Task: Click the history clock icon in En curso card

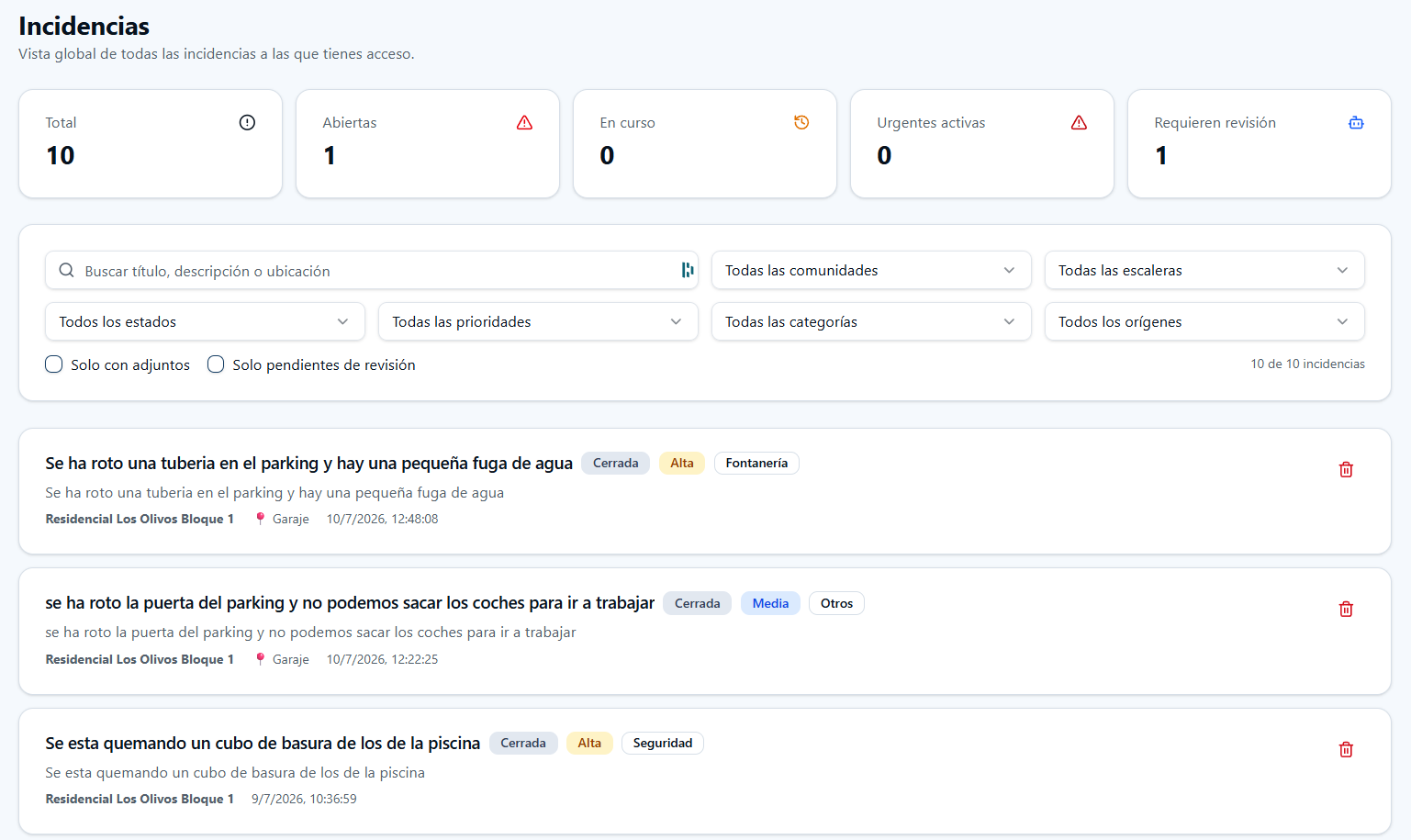Action: tap(801, 122)
